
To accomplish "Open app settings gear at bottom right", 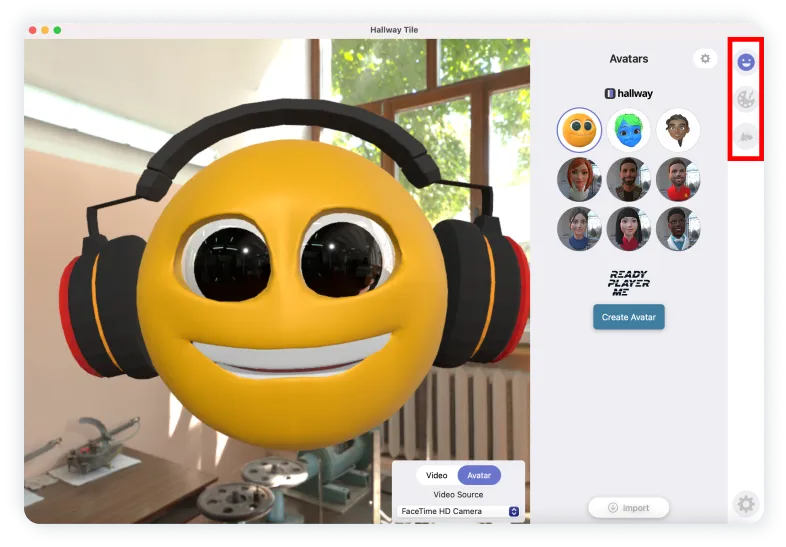I will coord(745,504).
